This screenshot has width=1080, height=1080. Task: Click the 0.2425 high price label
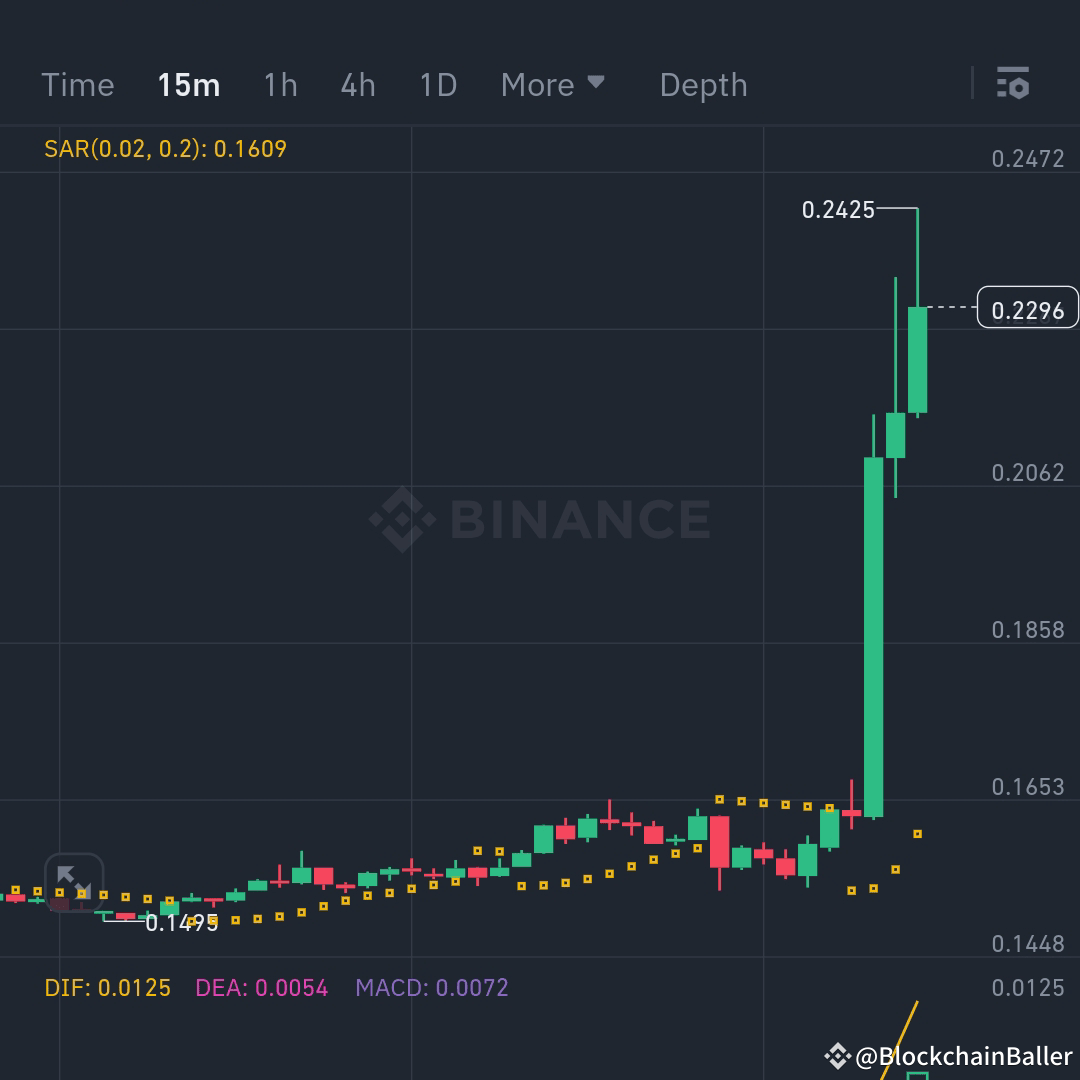(840, 210)
